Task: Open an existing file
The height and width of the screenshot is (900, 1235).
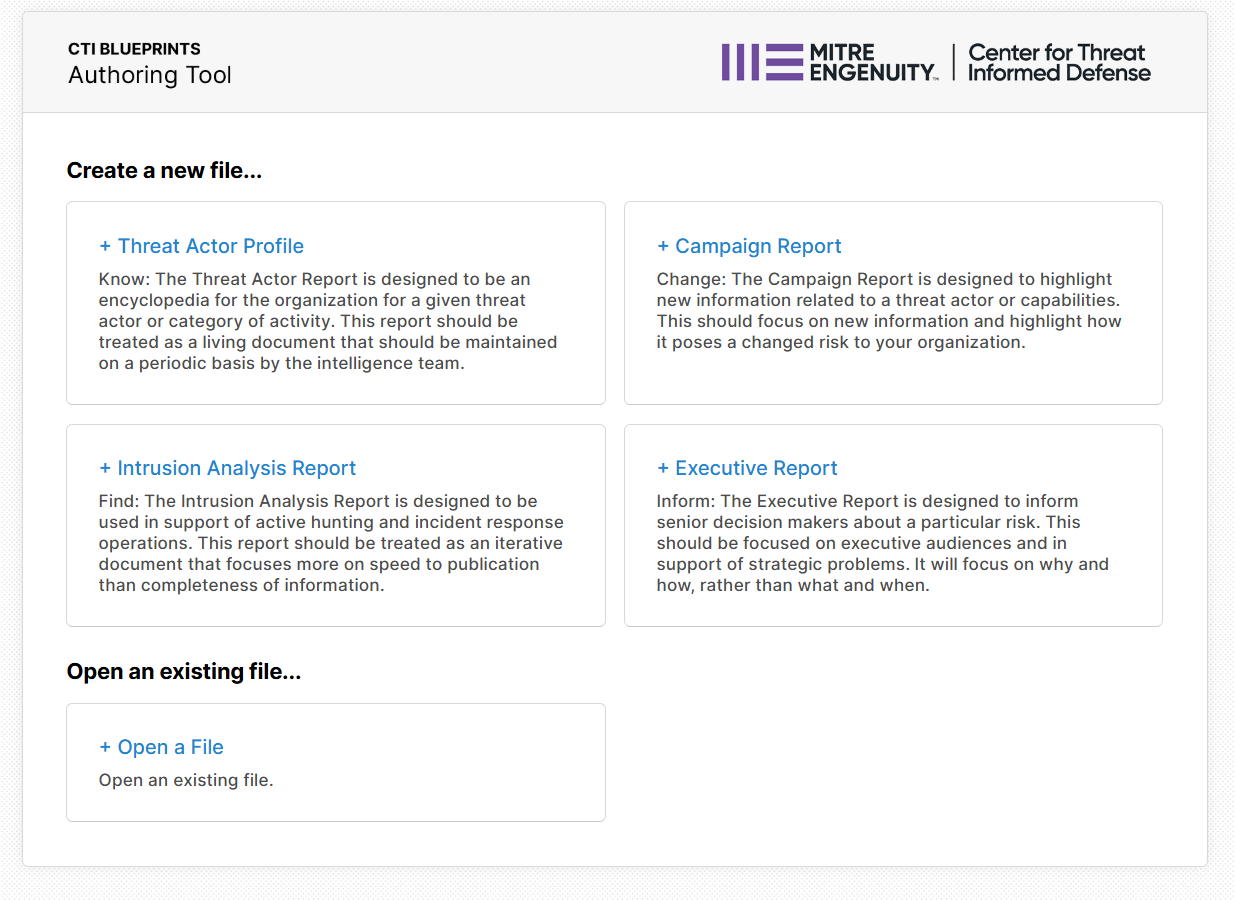Action: click(x=170, y=746)
